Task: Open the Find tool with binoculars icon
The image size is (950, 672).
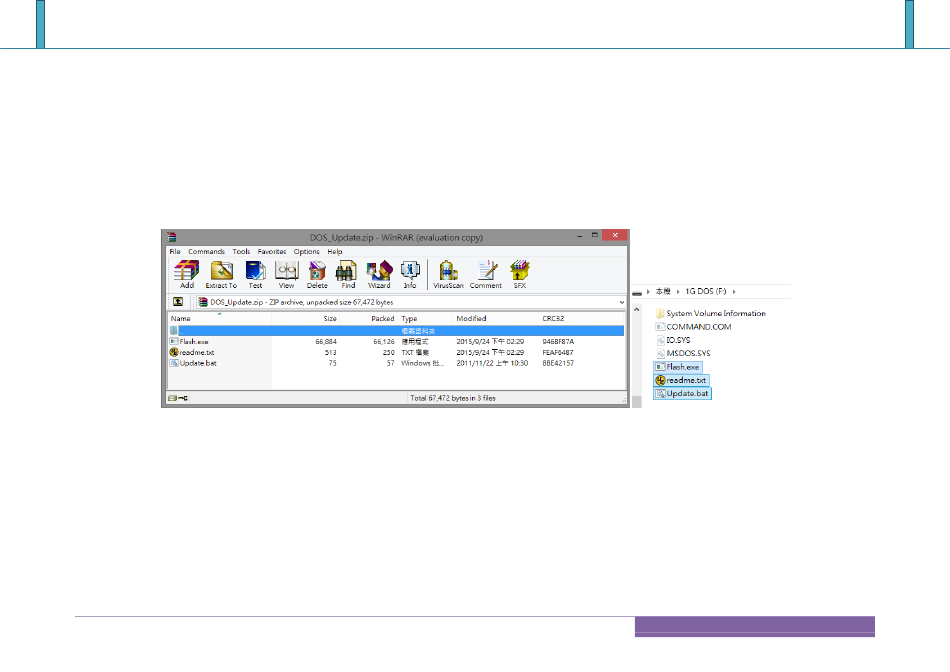Action: (348, 274)
